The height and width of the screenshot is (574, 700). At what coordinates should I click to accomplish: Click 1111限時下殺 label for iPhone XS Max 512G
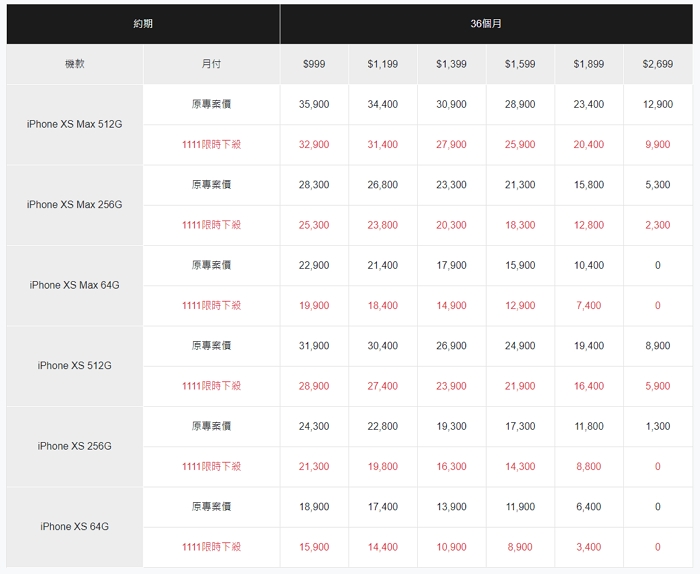(x=211, y=145)
